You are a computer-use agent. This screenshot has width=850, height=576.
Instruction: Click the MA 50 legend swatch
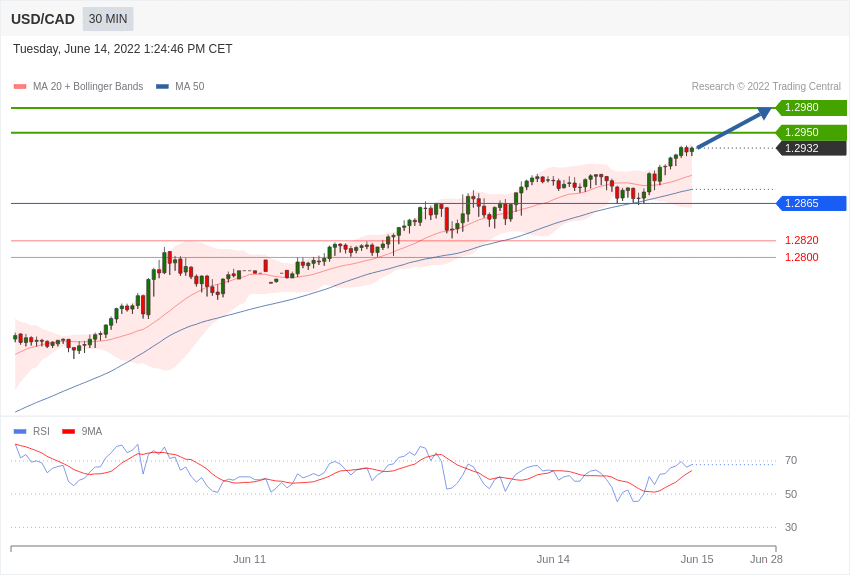point(162,87)
